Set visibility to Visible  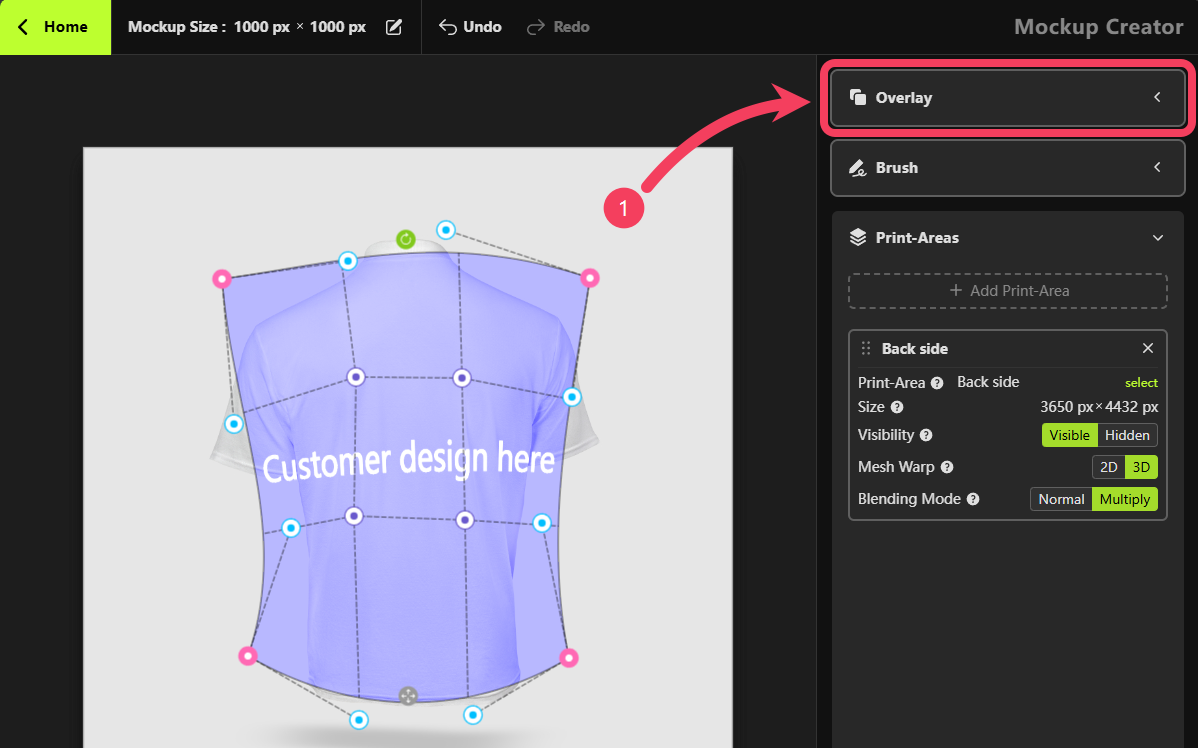click(x=1069, y=435)
